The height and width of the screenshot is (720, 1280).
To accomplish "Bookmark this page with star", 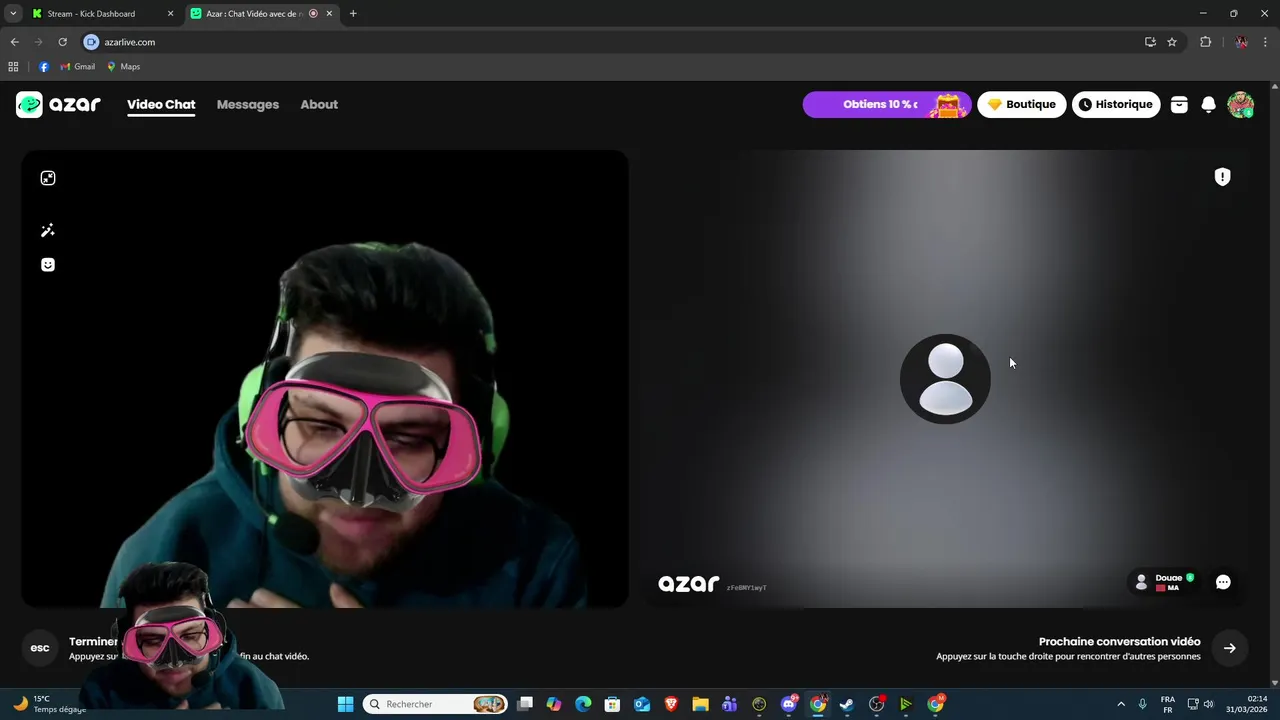I will click(1172, 42).
